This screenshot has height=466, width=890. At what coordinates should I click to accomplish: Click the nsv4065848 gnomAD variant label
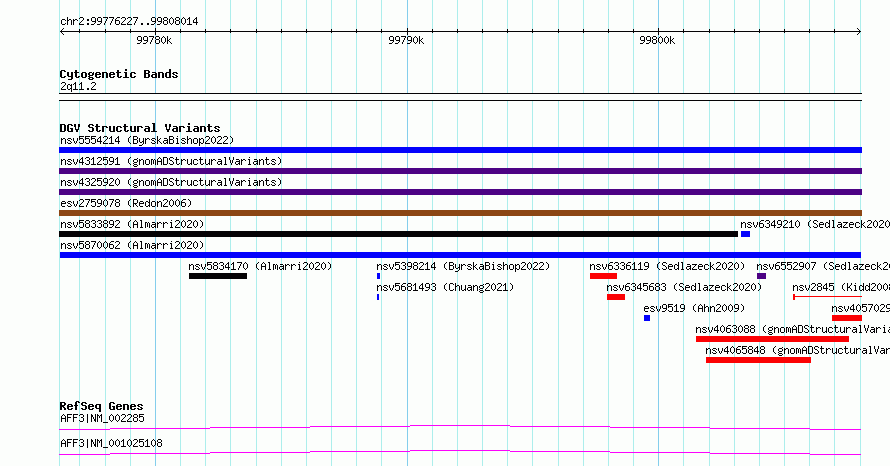[797, 350]
